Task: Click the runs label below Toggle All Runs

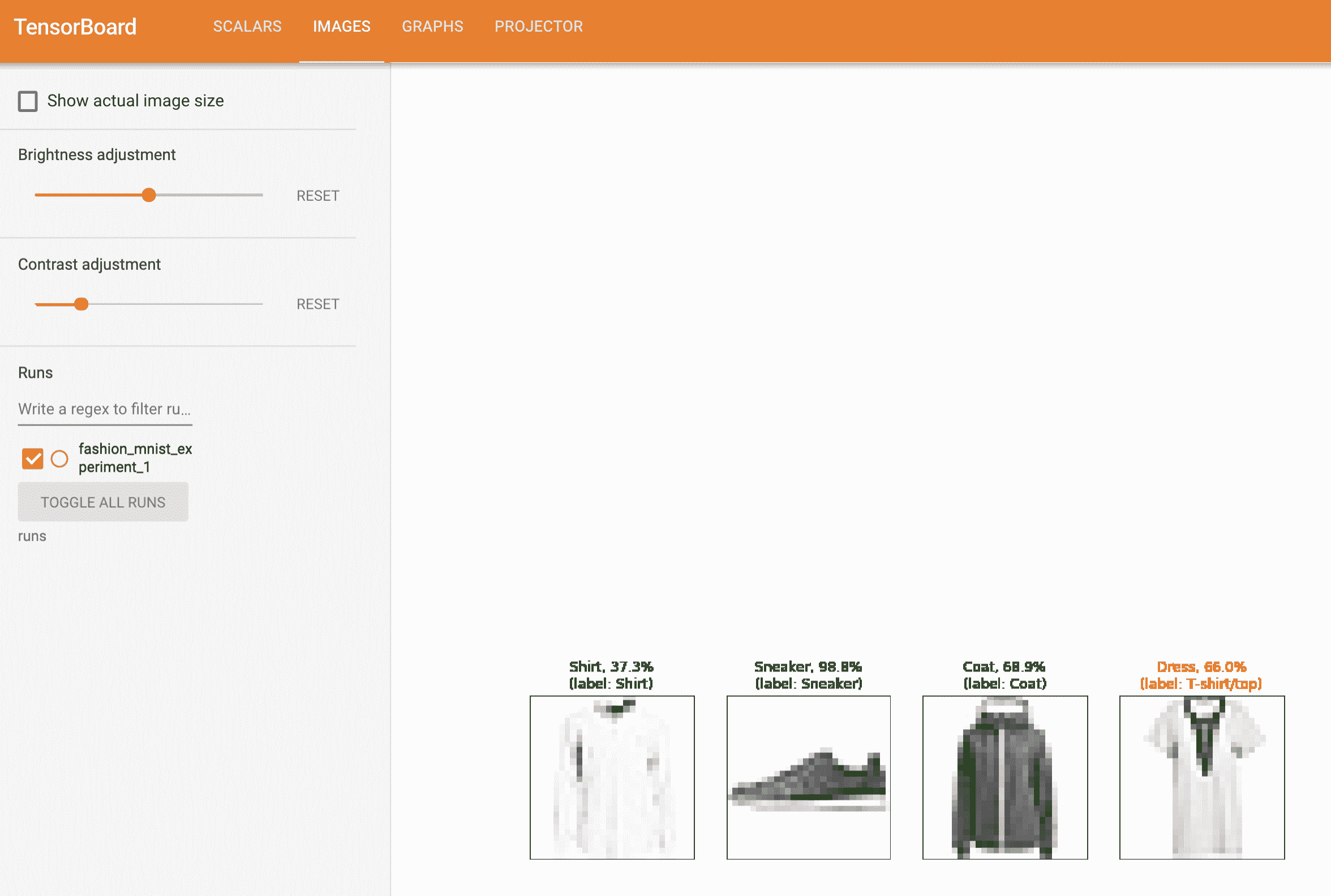Action: click(32, 536)
